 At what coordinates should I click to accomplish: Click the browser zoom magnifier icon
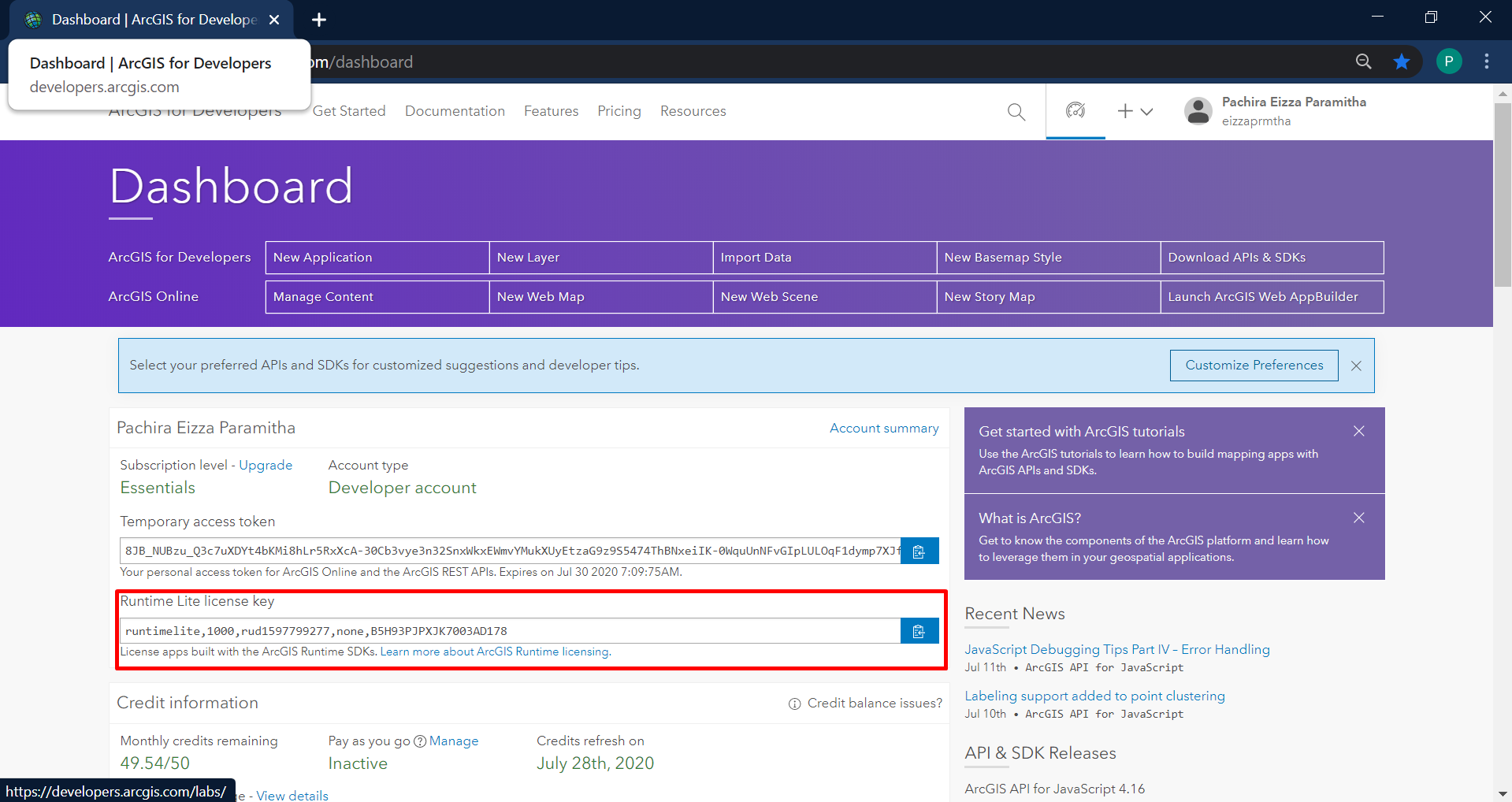[1364, 61]
